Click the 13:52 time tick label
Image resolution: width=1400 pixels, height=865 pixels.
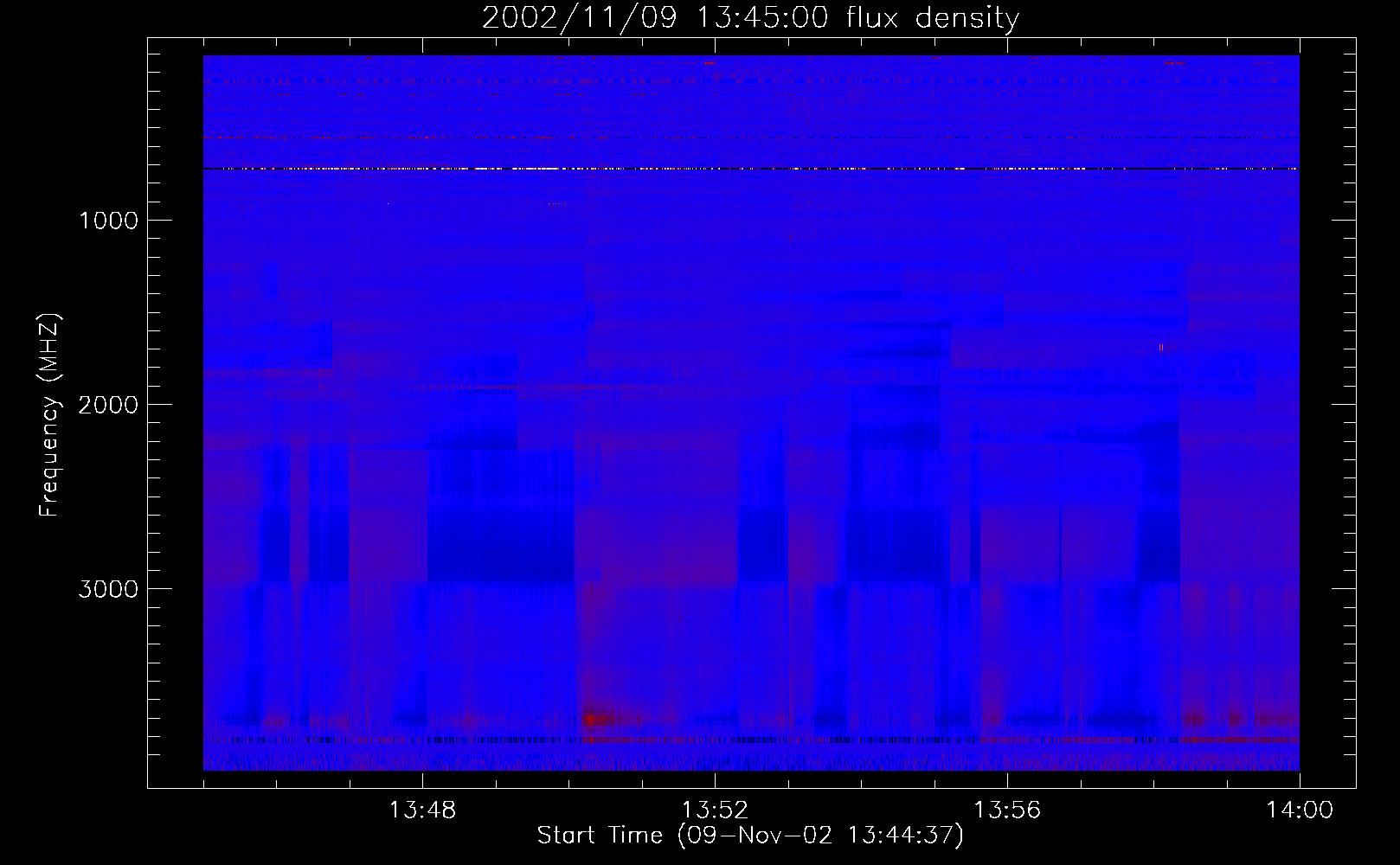point(715,811)
